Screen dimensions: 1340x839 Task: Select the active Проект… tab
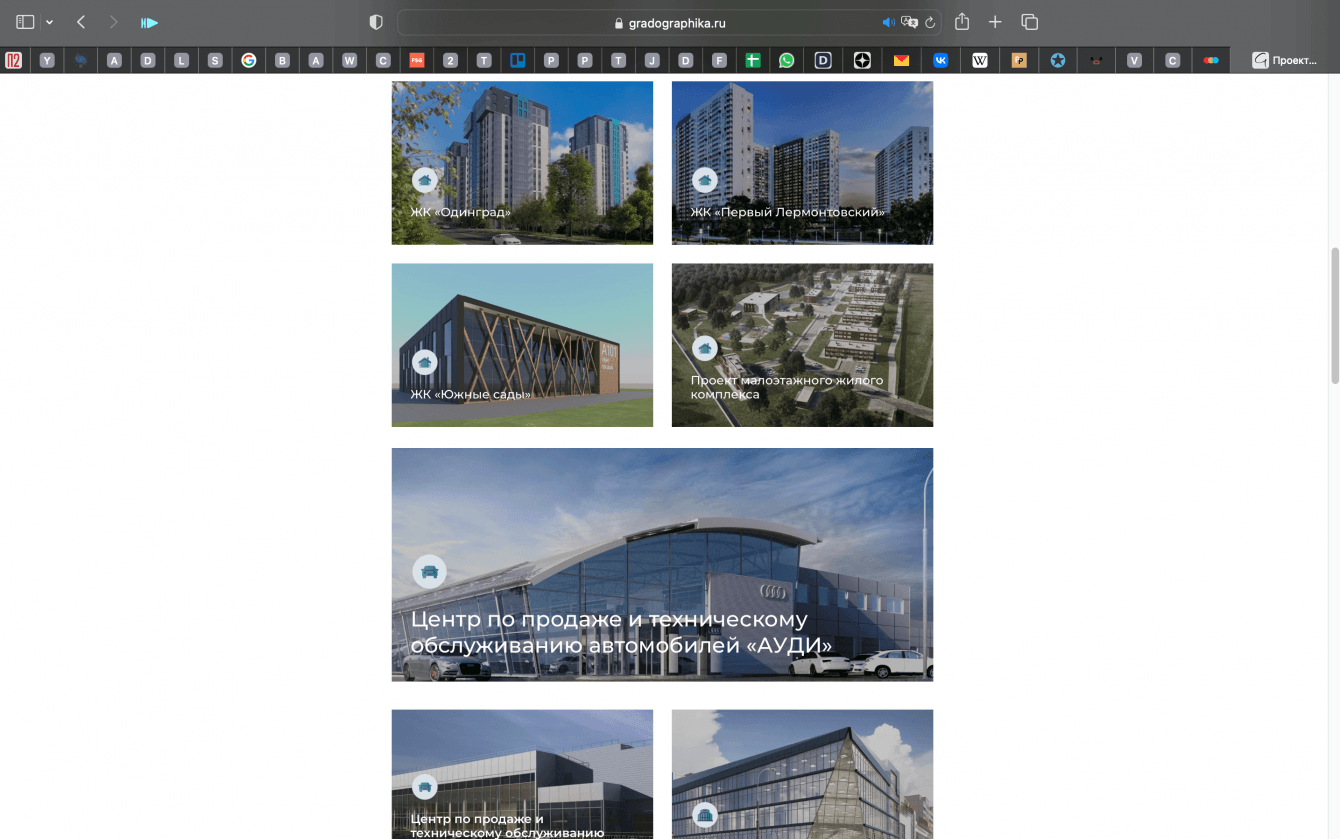pos(1285,60)
